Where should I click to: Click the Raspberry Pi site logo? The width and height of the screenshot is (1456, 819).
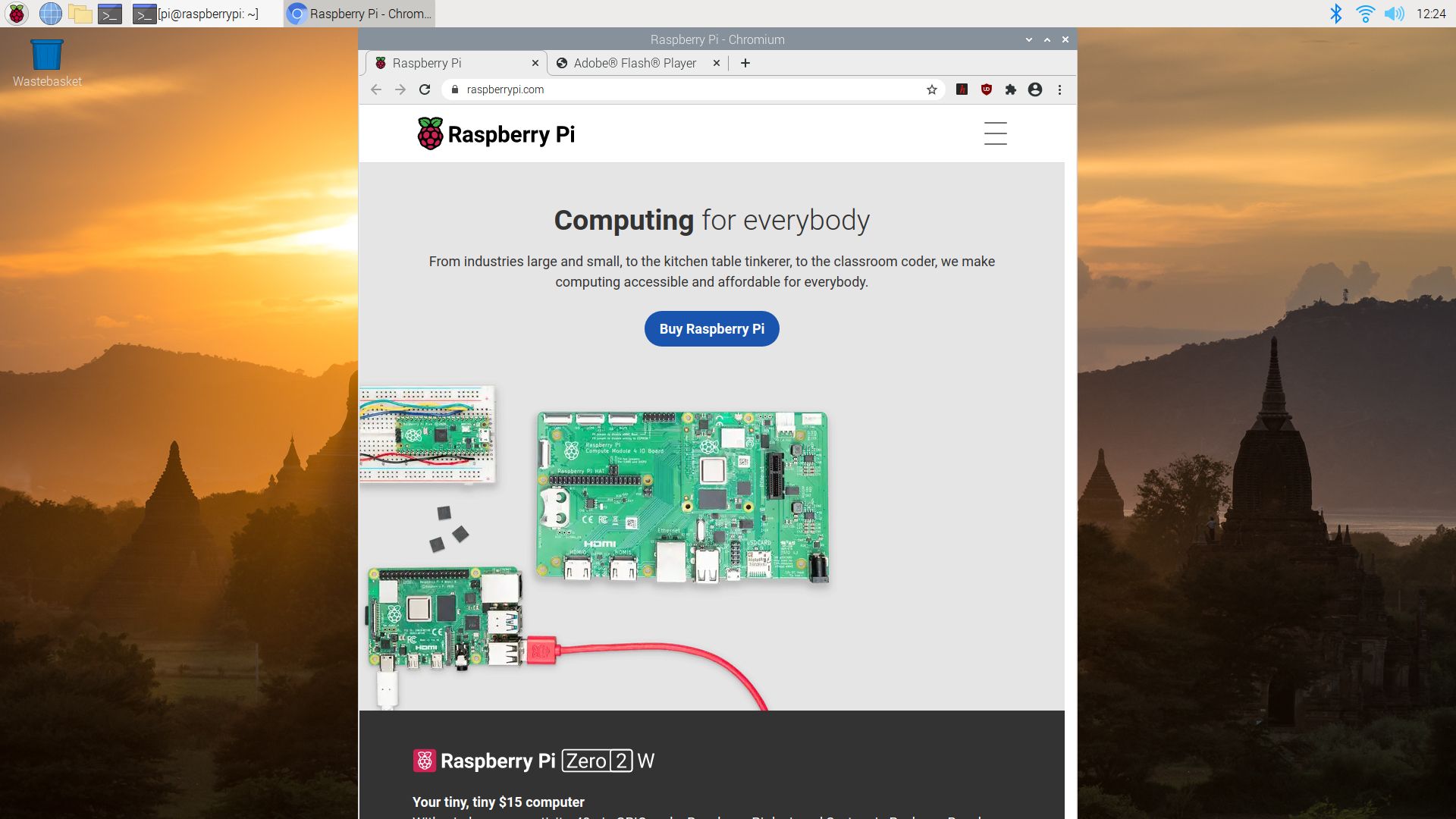click(496, 133)
